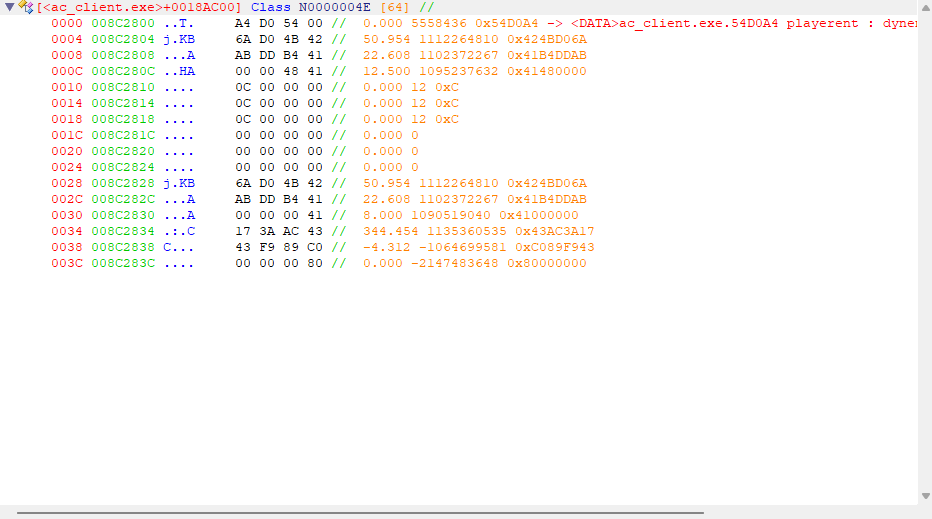Click address 008C2820 at offset 0020
The image size is (932, 519).
(x=123, y=151)
